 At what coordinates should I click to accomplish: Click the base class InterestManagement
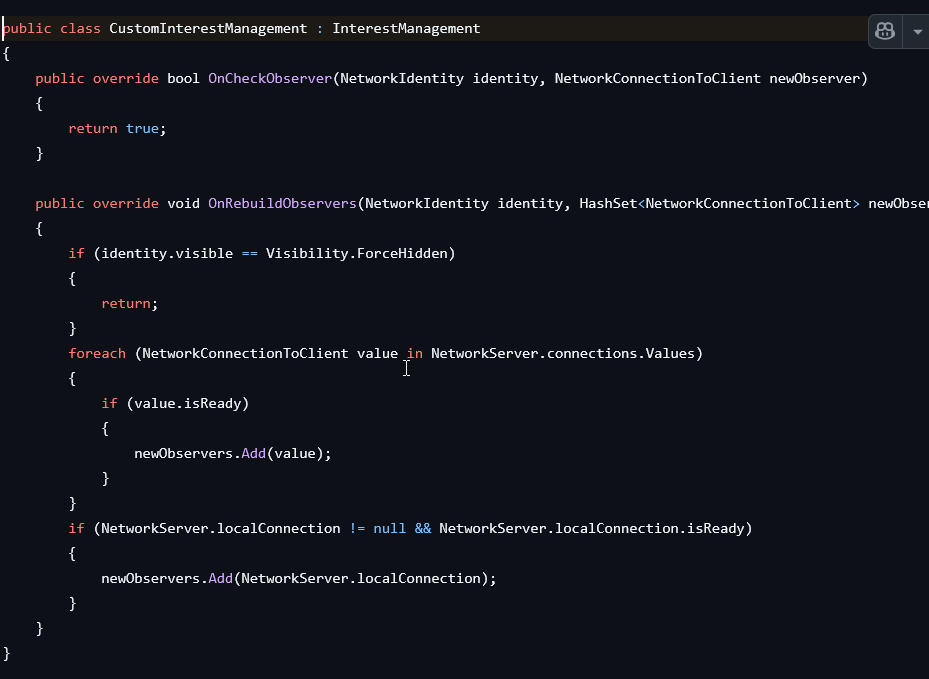coord(406,28)
